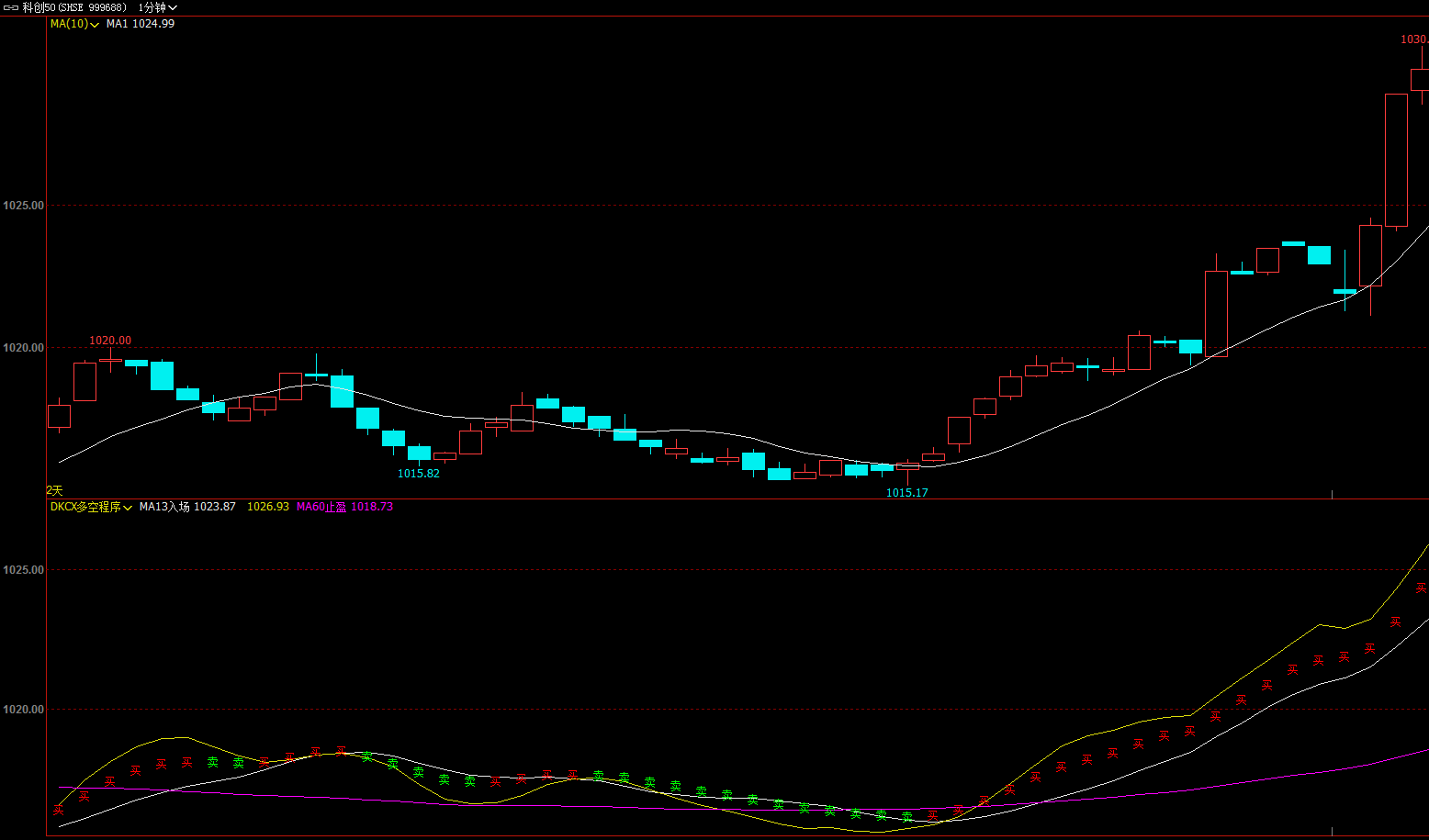1429x840 pixels.
Task: Click the magenta MA60止盈 1018.73 readout
Action: [344, 507]
